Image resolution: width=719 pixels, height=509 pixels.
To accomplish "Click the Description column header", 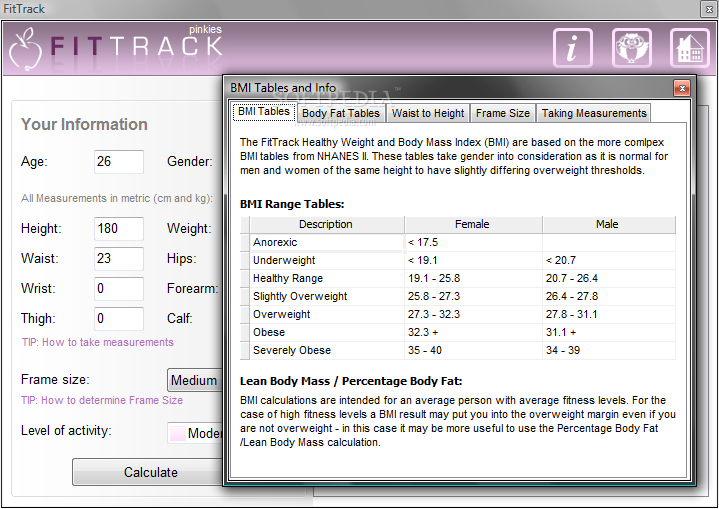I will (x=326, y=224).
